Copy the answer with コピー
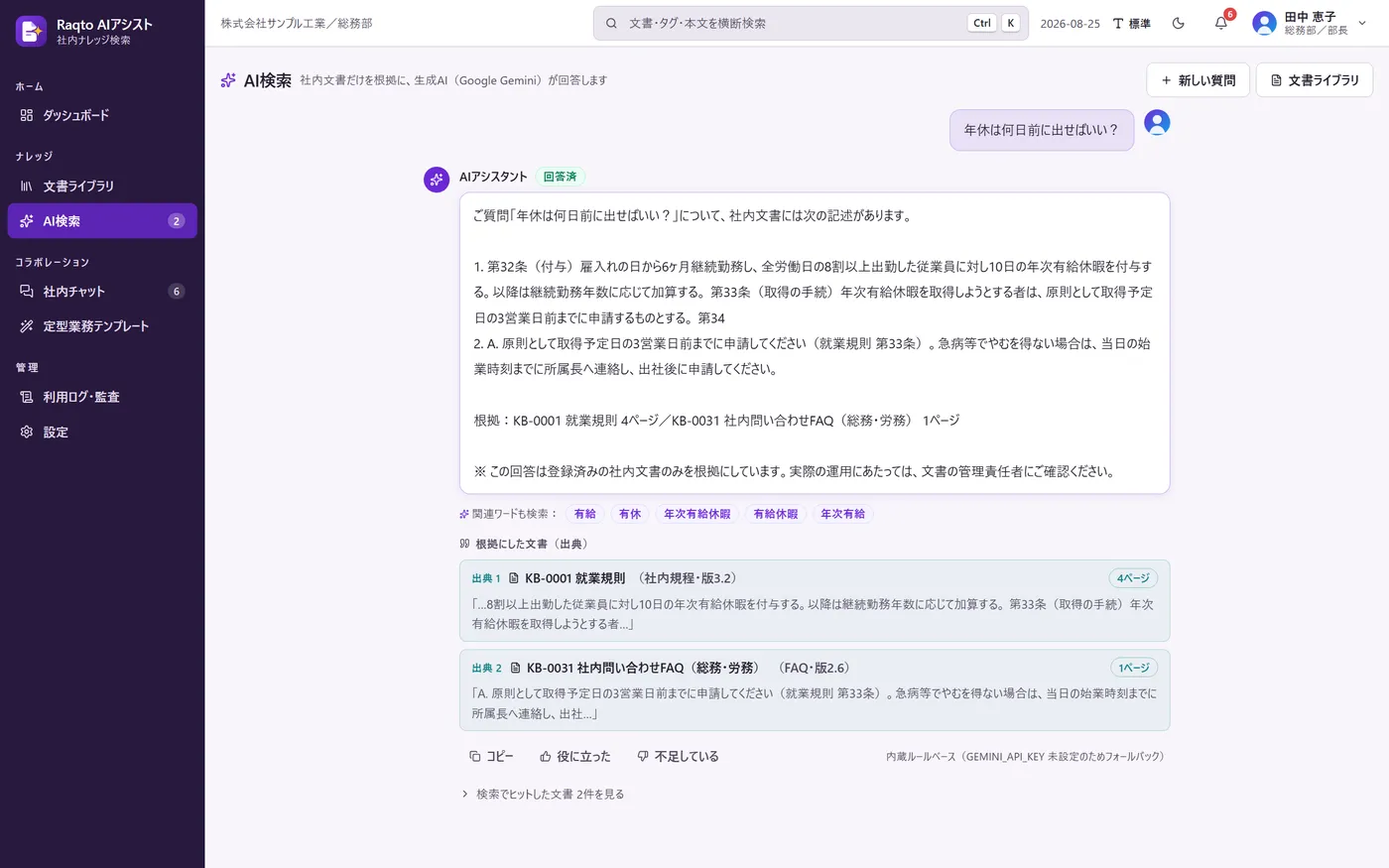The width and height of the screenshot is (1389, 868). (x=491, y=756)
